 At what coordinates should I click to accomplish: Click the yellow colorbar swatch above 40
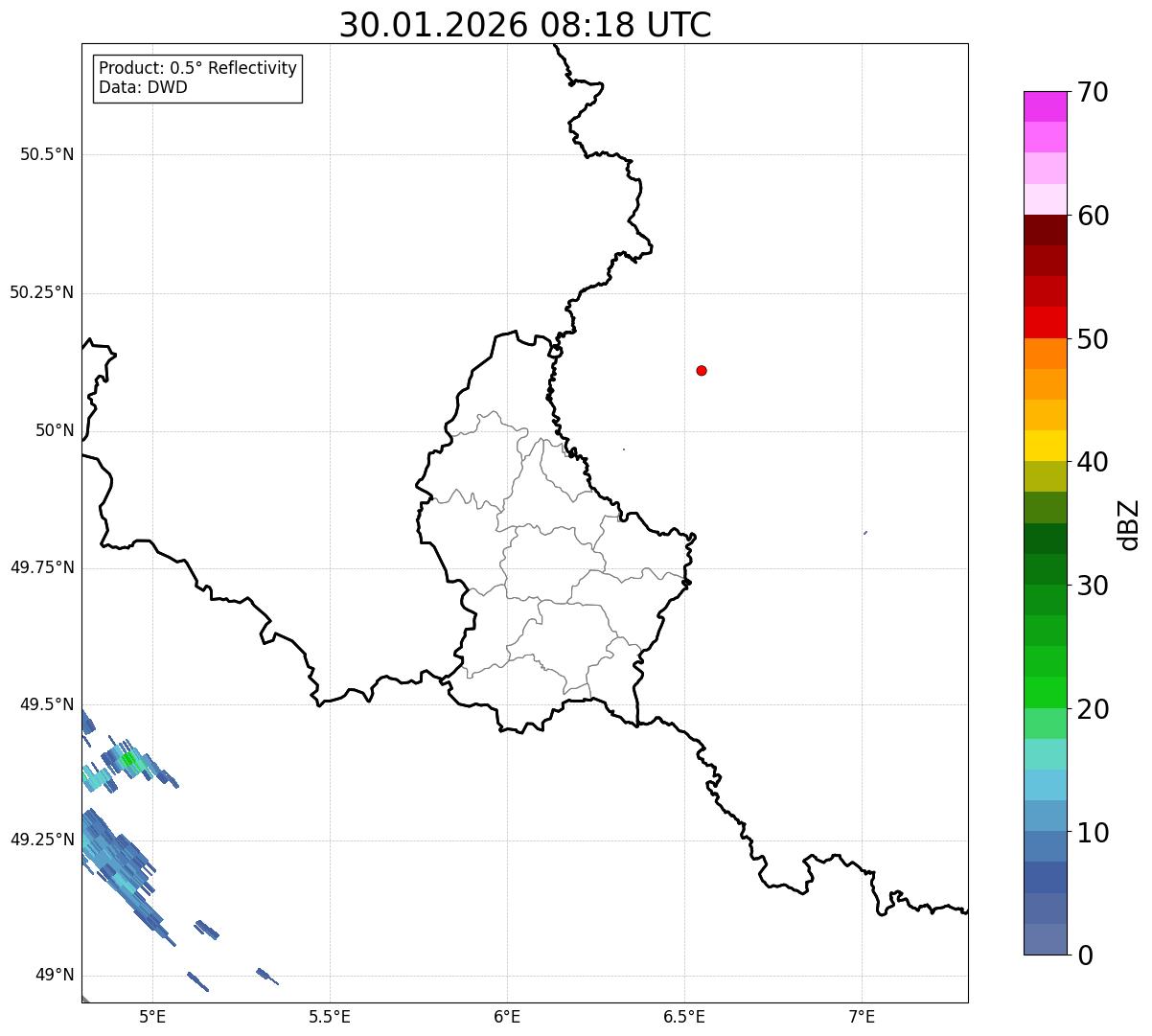pos(1045,446)
